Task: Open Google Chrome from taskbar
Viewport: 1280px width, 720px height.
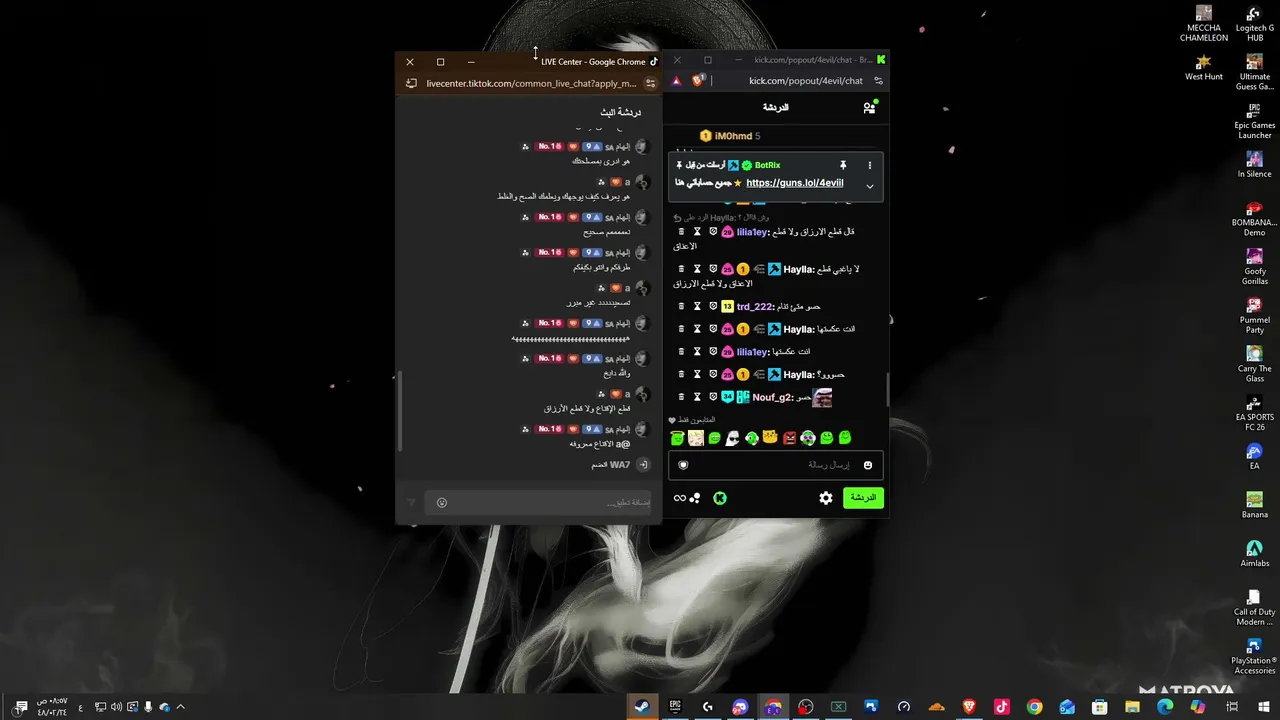Action: 1035,707
